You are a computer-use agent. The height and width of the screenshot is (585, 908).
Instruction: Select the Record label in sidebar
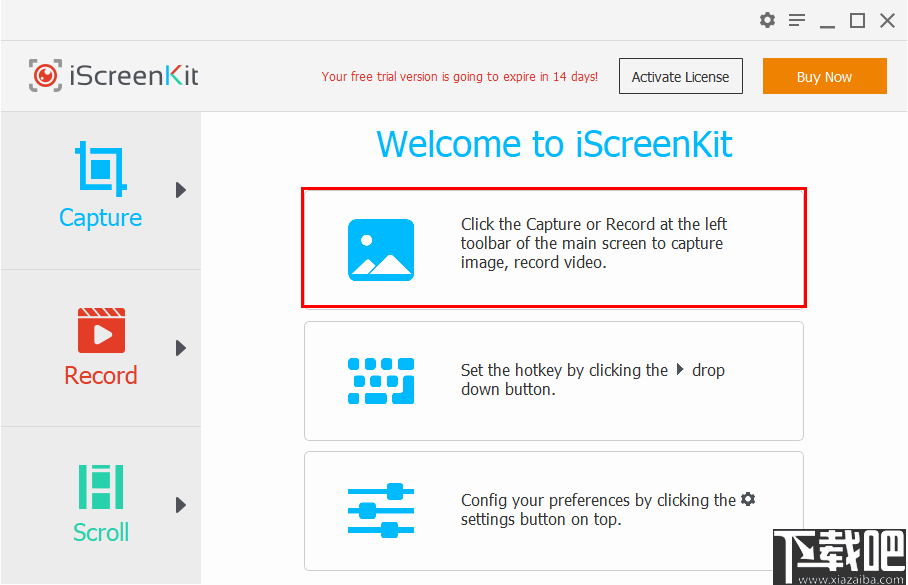101,376
